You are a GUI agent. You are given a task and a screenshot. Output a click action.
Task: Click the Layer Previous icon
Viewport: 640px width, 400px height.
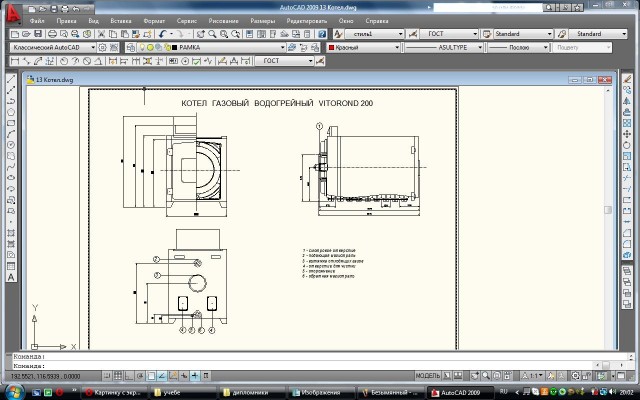303,48
